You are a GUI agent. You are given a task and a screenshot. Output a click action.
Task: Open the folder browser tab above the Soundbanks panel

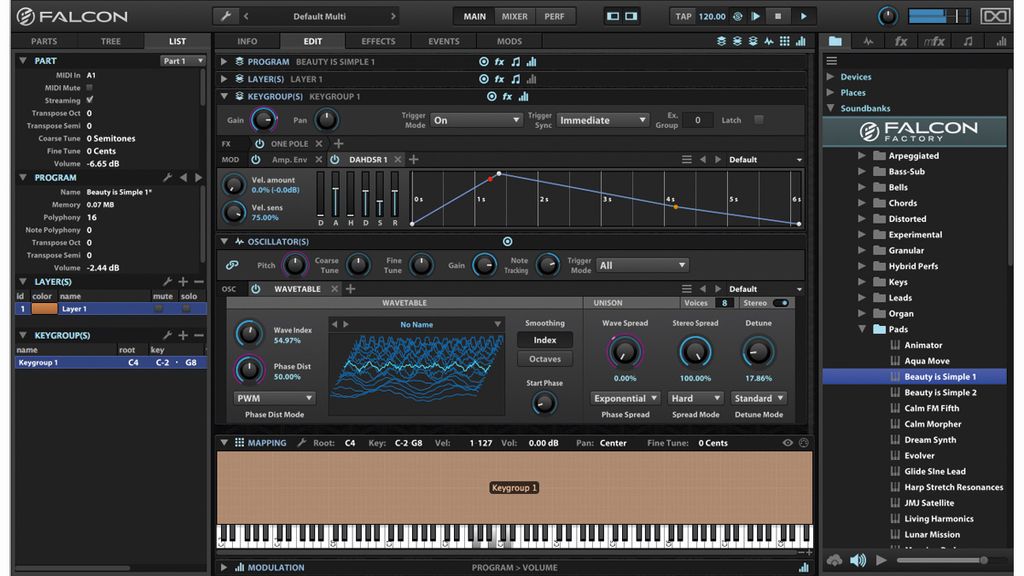(836, 41)
